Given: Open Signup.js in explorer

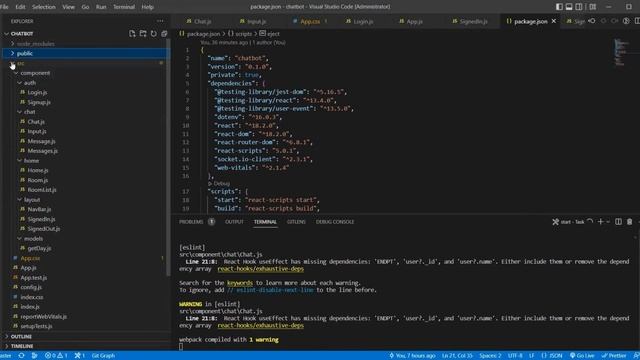Looking at the screenshot, I should click(39, 102).
